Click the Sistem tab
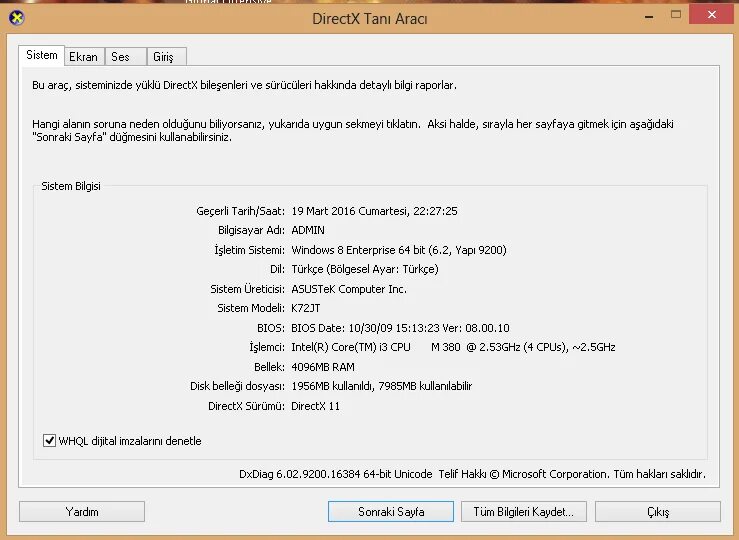 41,55
